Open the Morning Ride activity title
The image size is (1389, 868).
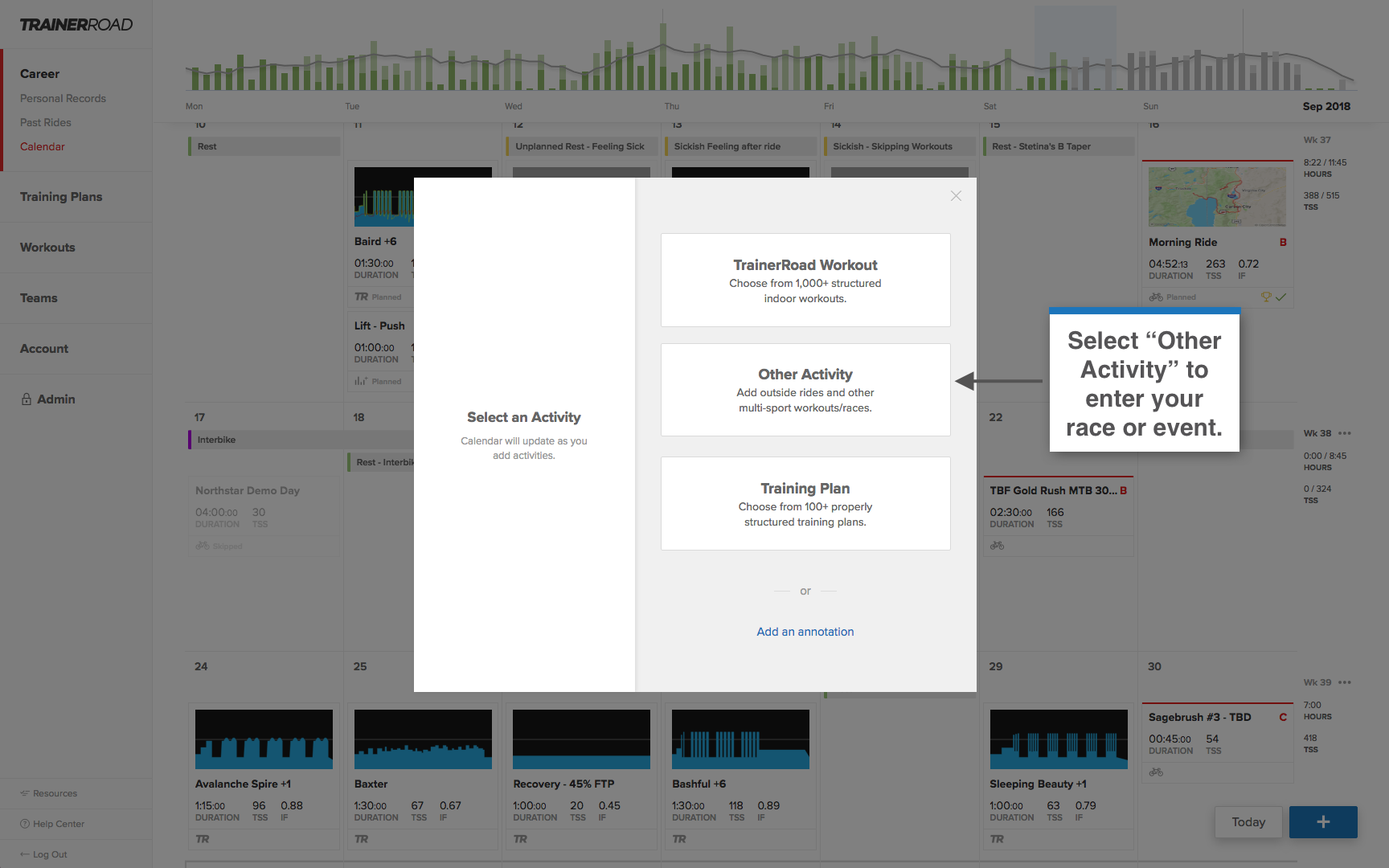(1182, 242)
